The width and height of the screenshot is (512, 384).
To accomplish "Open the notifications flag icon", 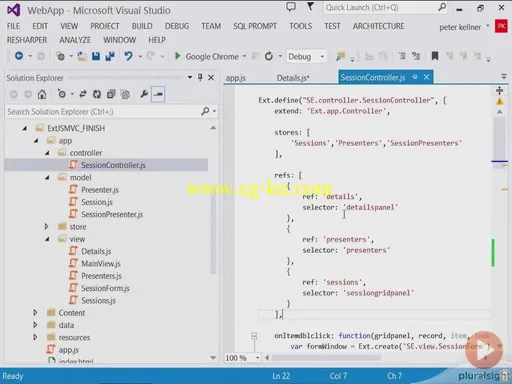I will [x=310, y=6].
